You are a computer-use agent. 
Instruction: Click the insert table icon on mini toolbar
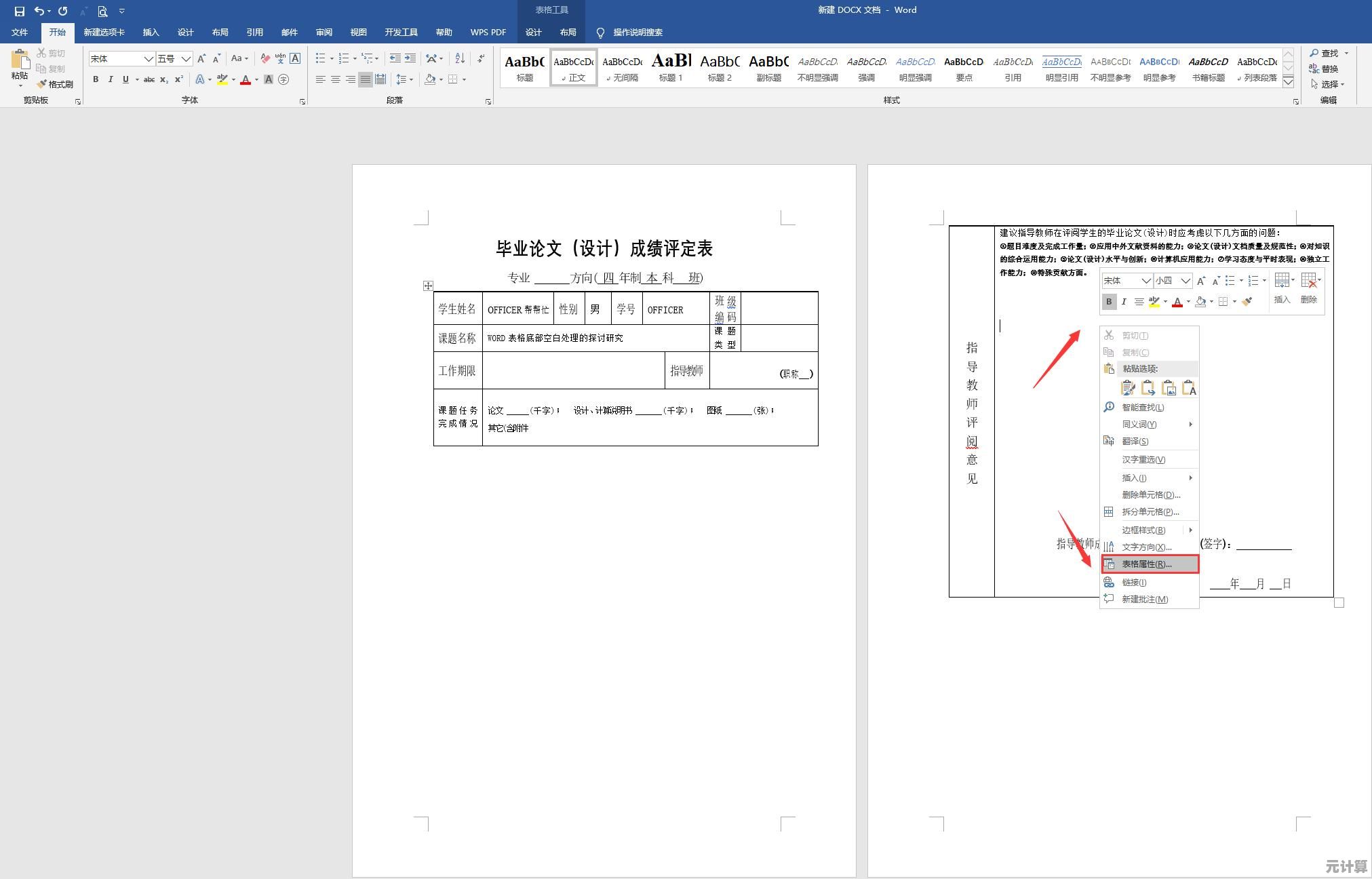point(1281,279)
